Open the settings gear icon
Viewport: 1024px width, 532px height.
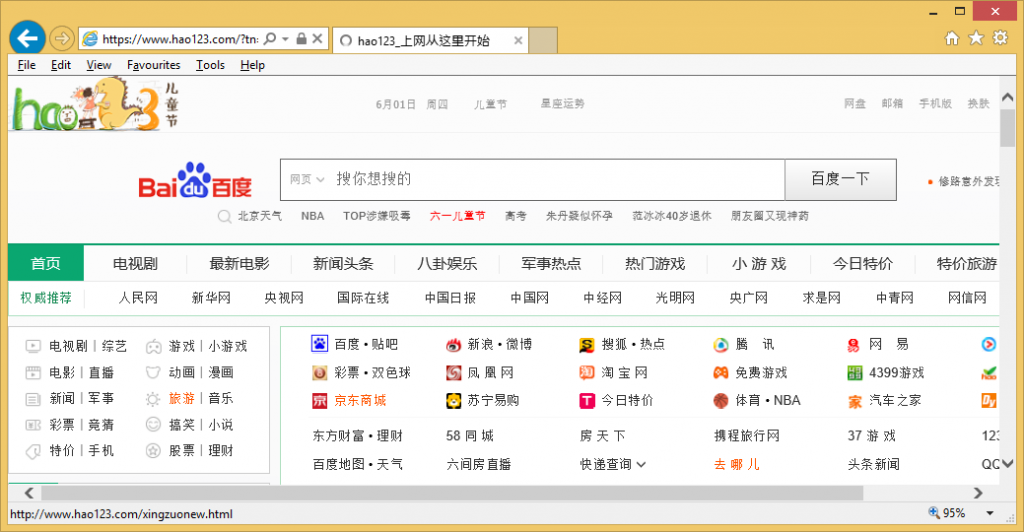(1000, 38)
